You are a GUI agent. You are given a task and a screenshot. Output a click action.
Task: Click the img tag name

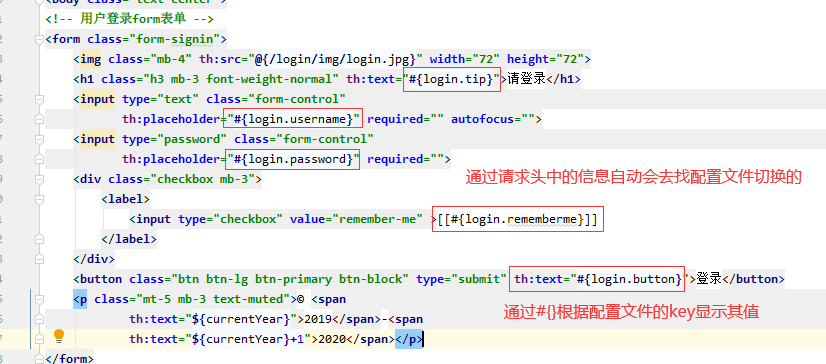[91, 59]
